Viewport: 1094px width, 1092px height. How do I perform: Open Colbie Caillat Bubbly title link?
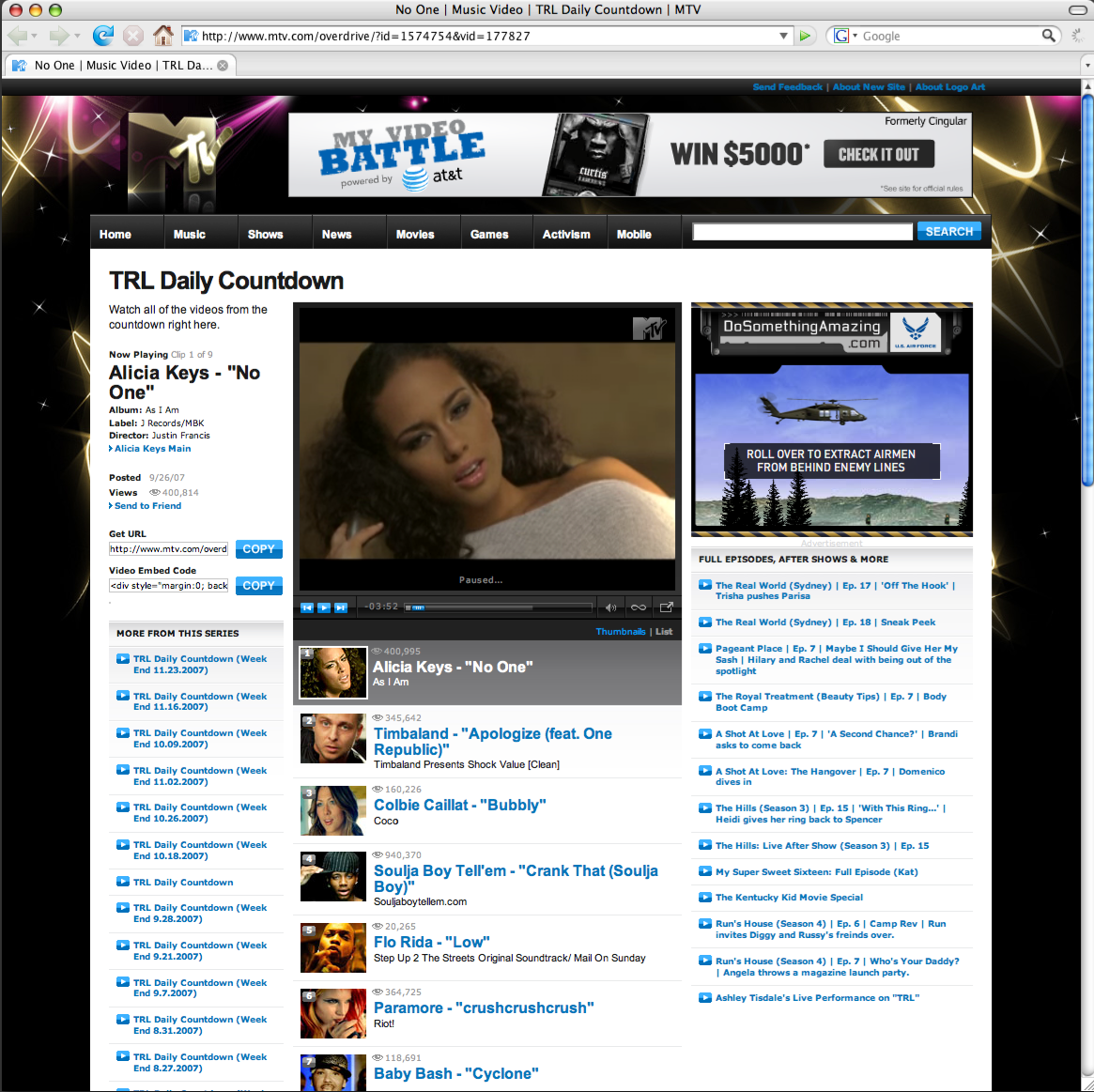(460, 806)
